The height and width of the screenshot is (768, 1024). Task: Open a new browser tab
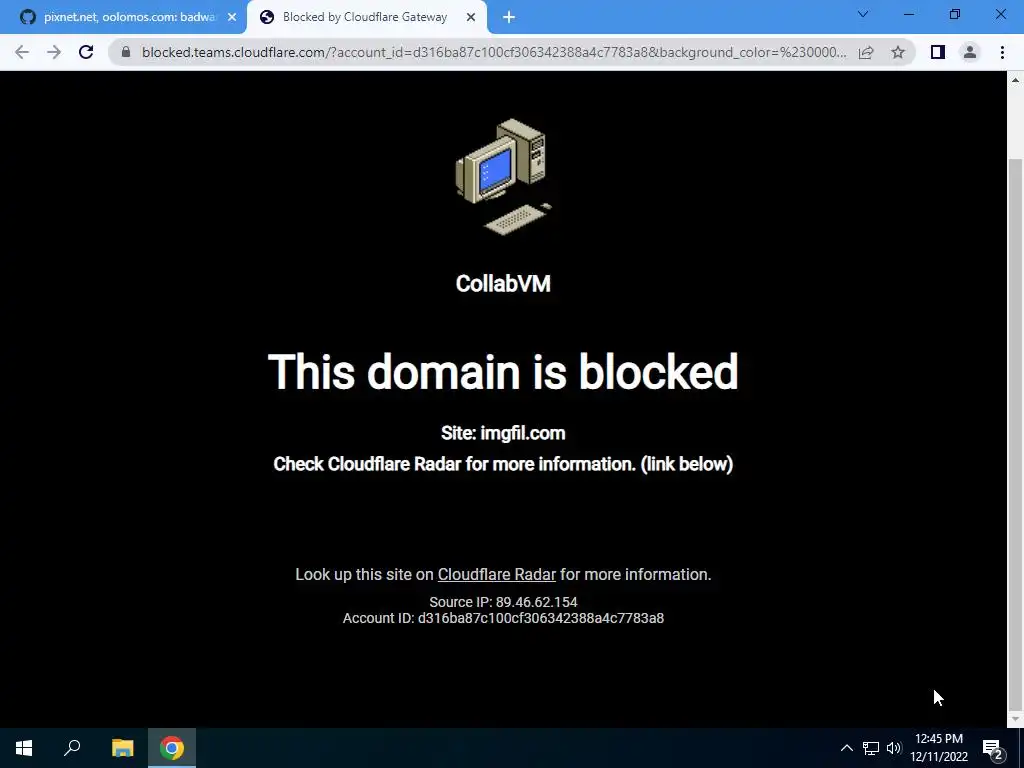pyautogui.click(x=509, y=18)
